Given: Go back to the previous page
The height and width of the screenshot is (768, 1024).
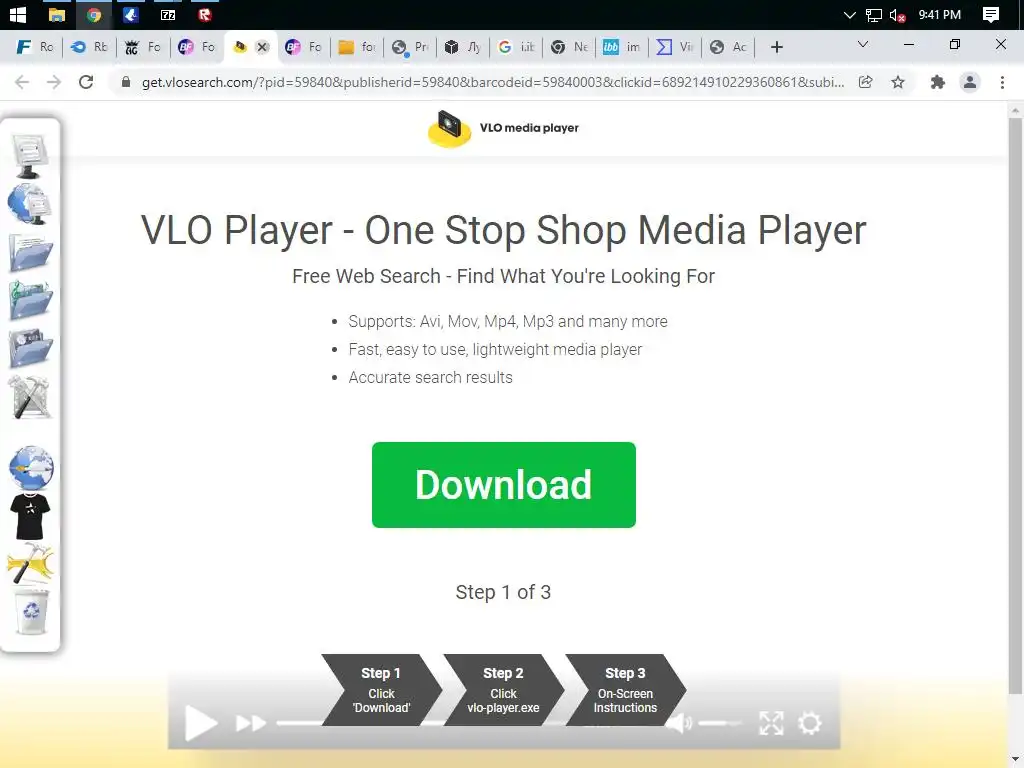Looking at the screenshot, I should coord(22,82).
